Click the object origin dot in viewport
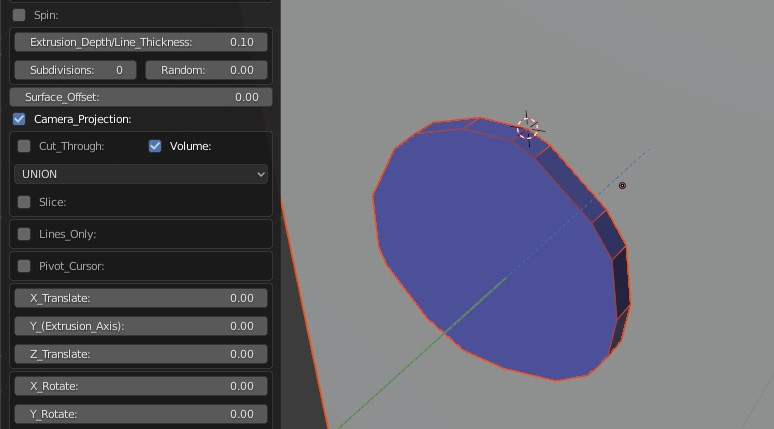 click(x=622, y=186)
